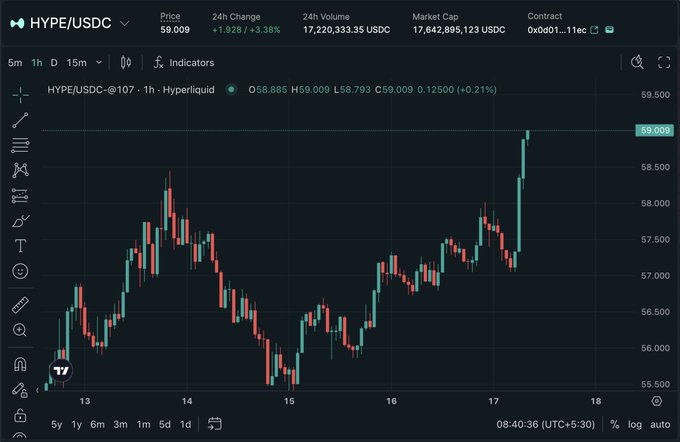Switch to the 5m timeframe
The height and width of the screenshot is (442, 680).
(15, 63)
